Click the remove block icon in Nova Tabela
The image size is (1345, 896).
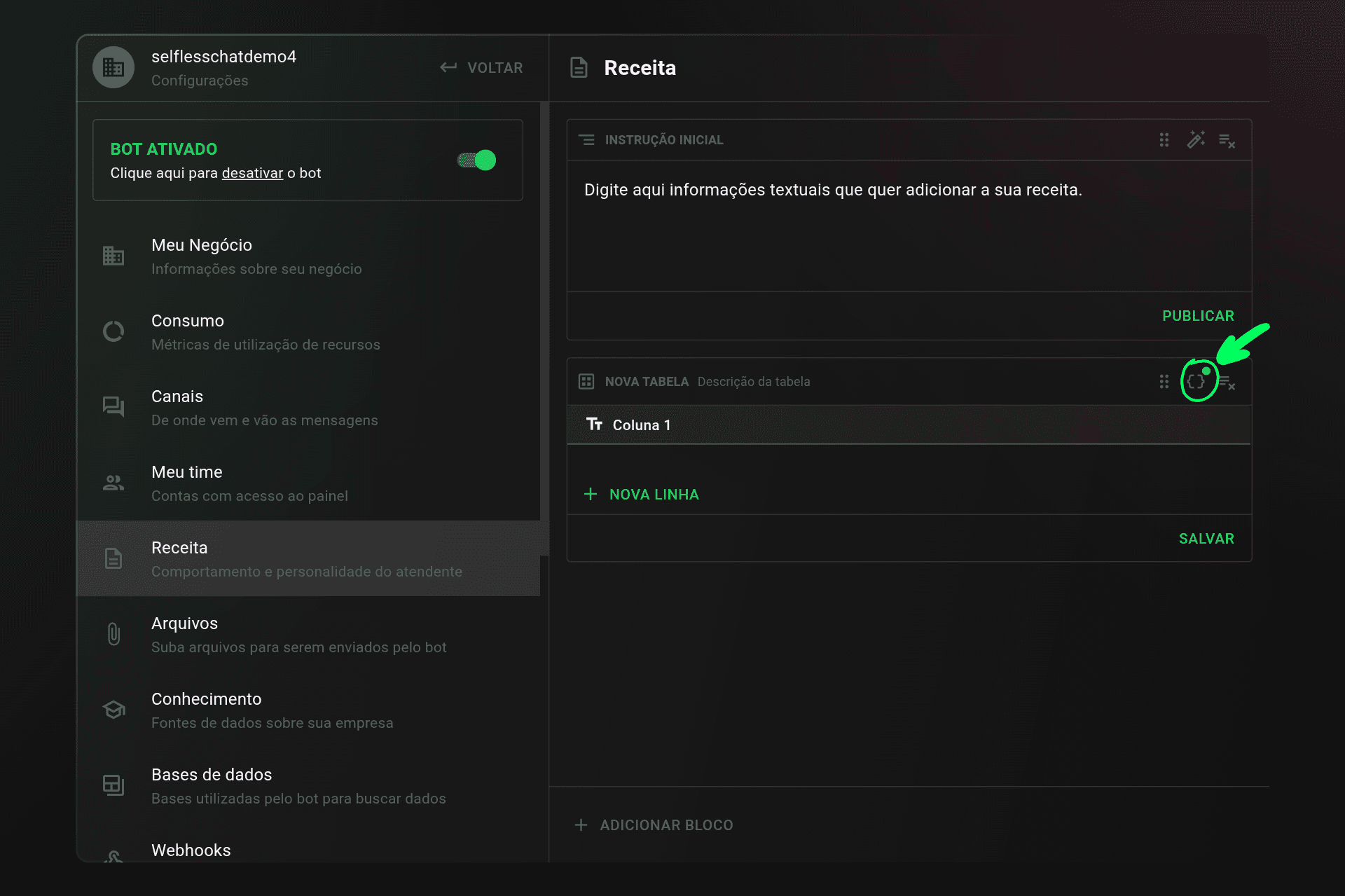coord(1227,382)
